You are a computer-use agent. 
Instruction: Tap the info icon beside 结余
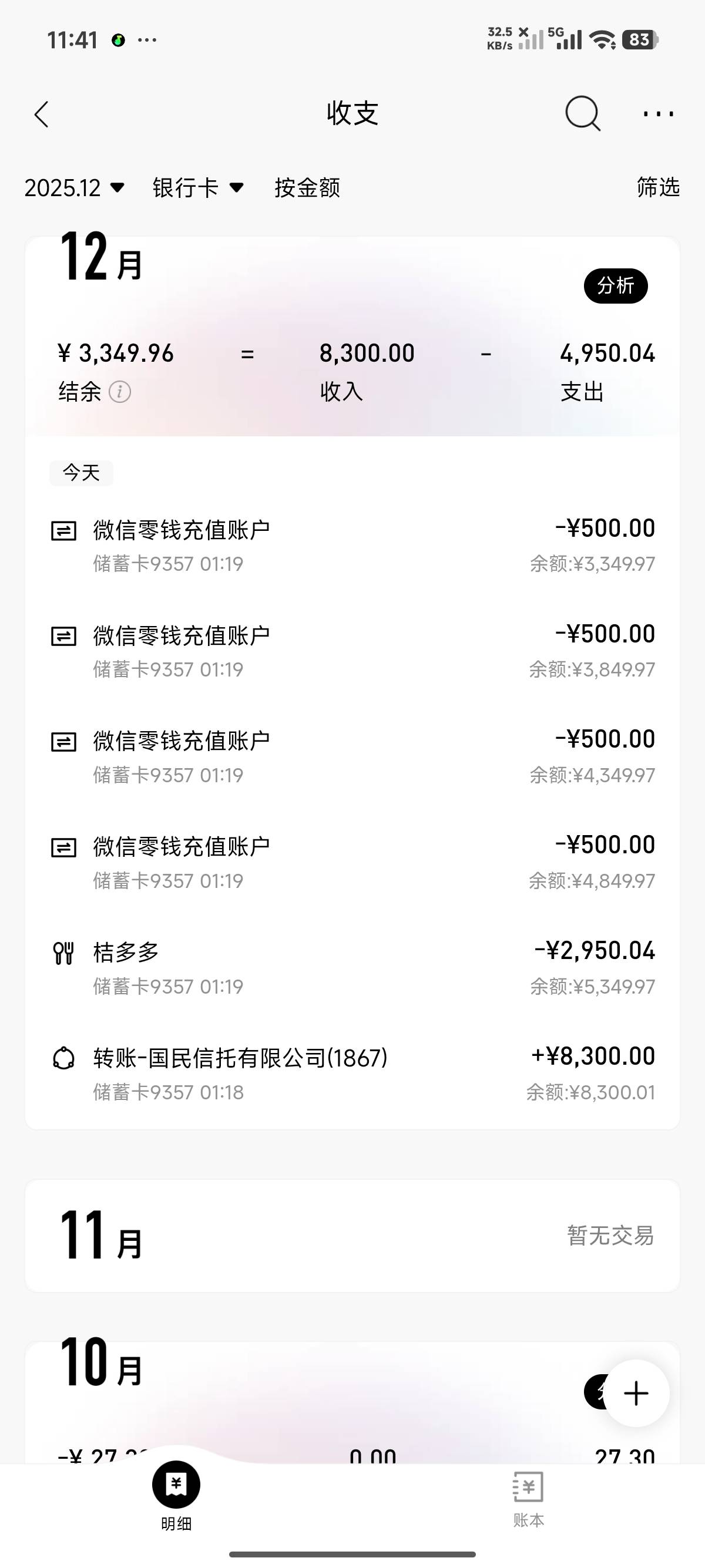pos(119,392)
